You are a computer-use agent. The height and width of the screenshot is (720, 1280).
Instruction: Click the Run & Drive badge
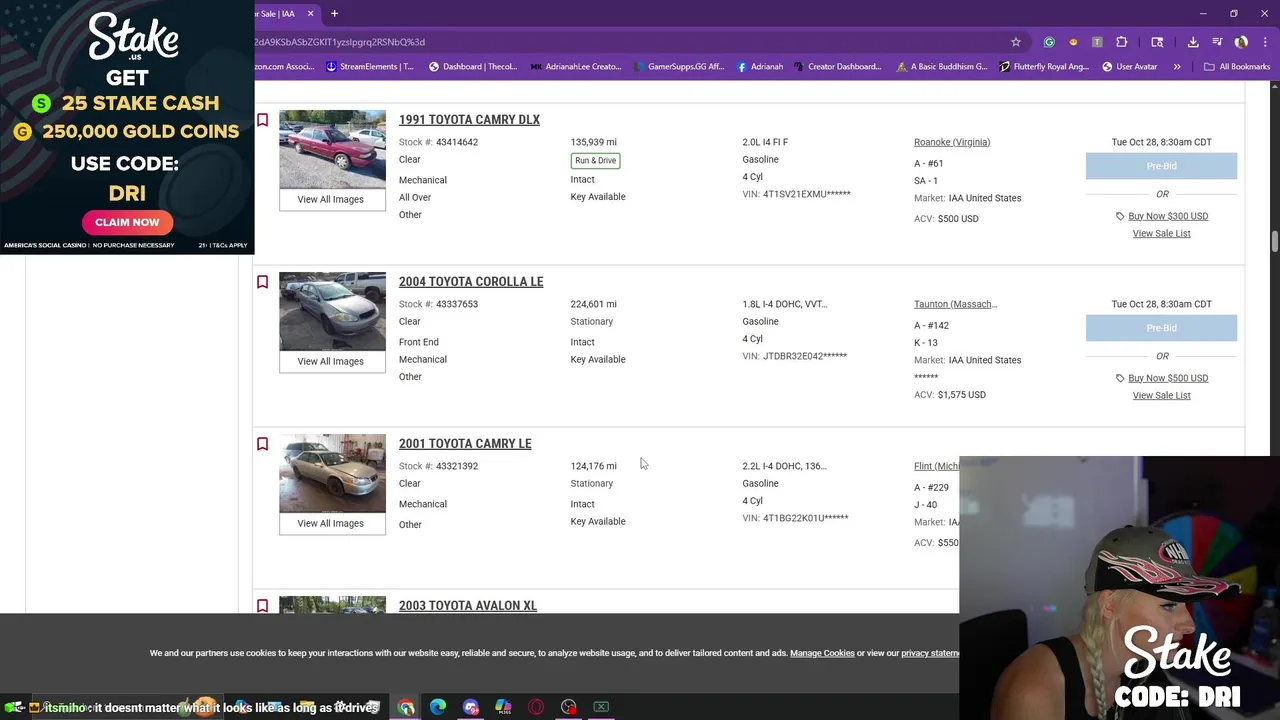coord(595,161)
